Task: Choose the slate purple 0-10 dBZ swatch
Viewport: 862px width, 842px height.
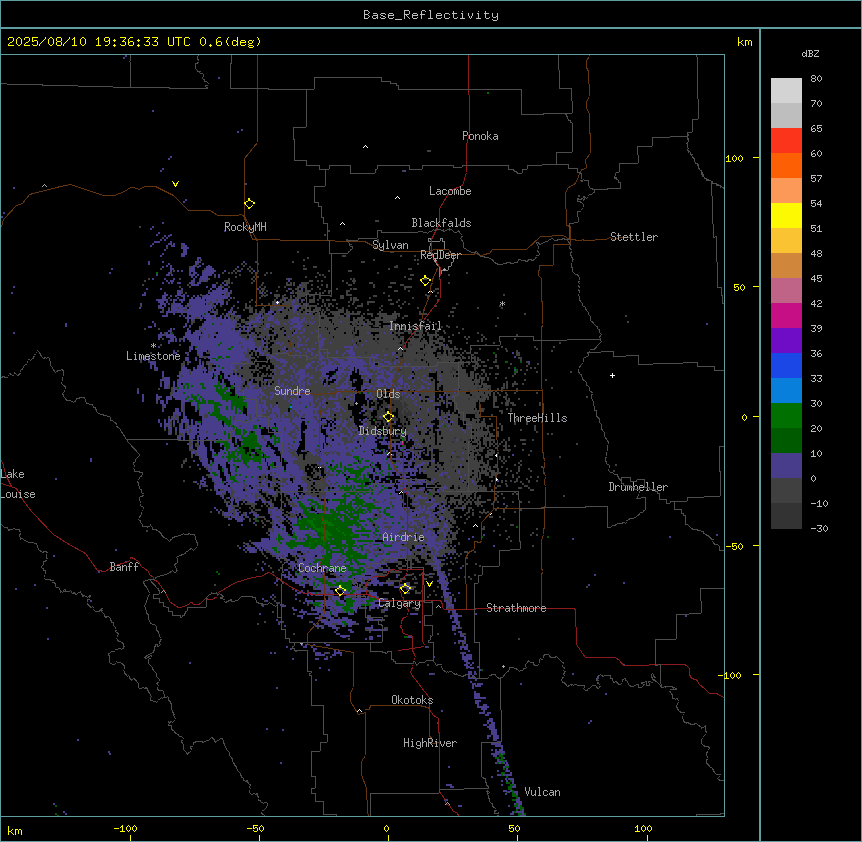Action: click(x=786, y=466)
